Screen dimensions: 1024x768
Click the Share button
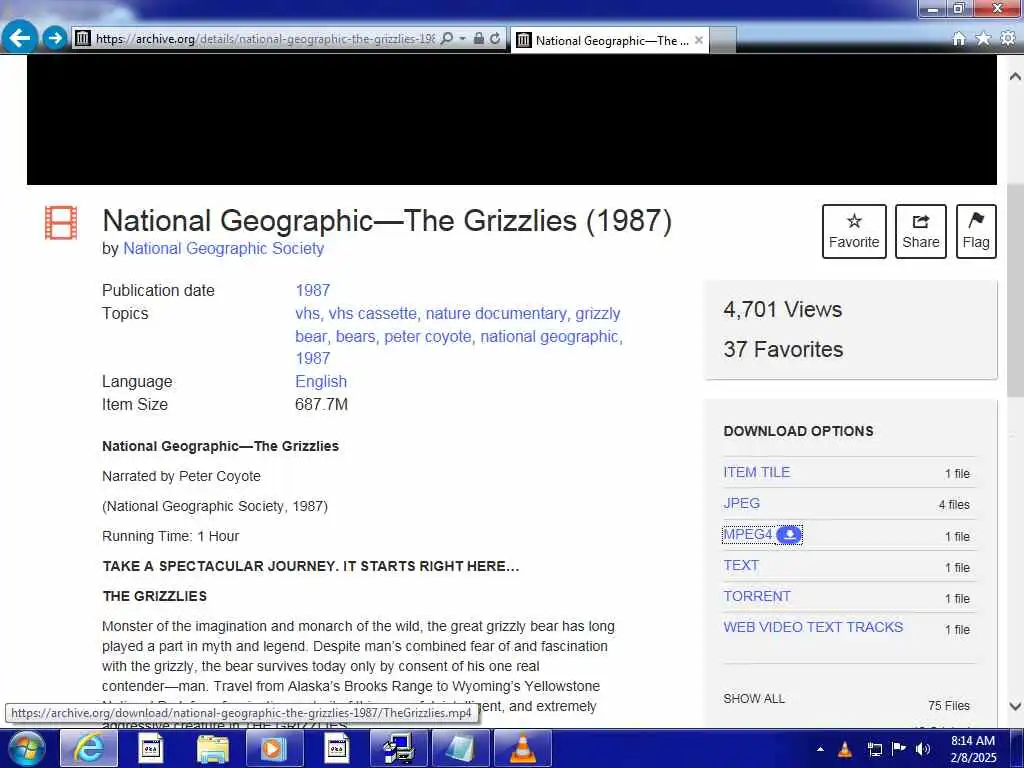(920, 231)
